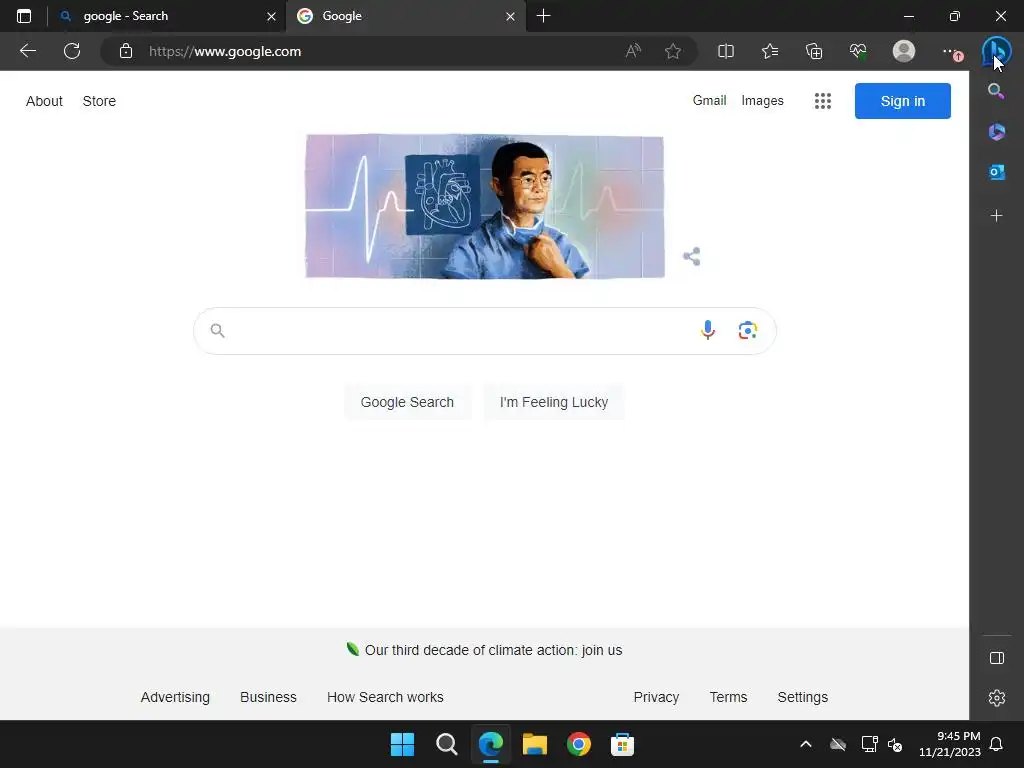The image size is (1024, 768).
Task: Open the taskbar clock and date
Action: [950, 744]
